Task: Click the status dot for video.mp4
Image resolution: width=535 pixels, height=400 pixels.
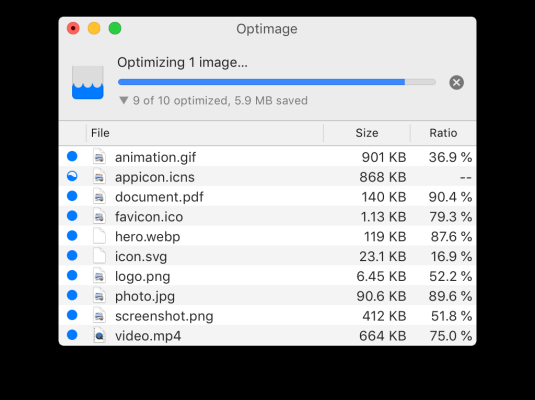Action: 72,335
